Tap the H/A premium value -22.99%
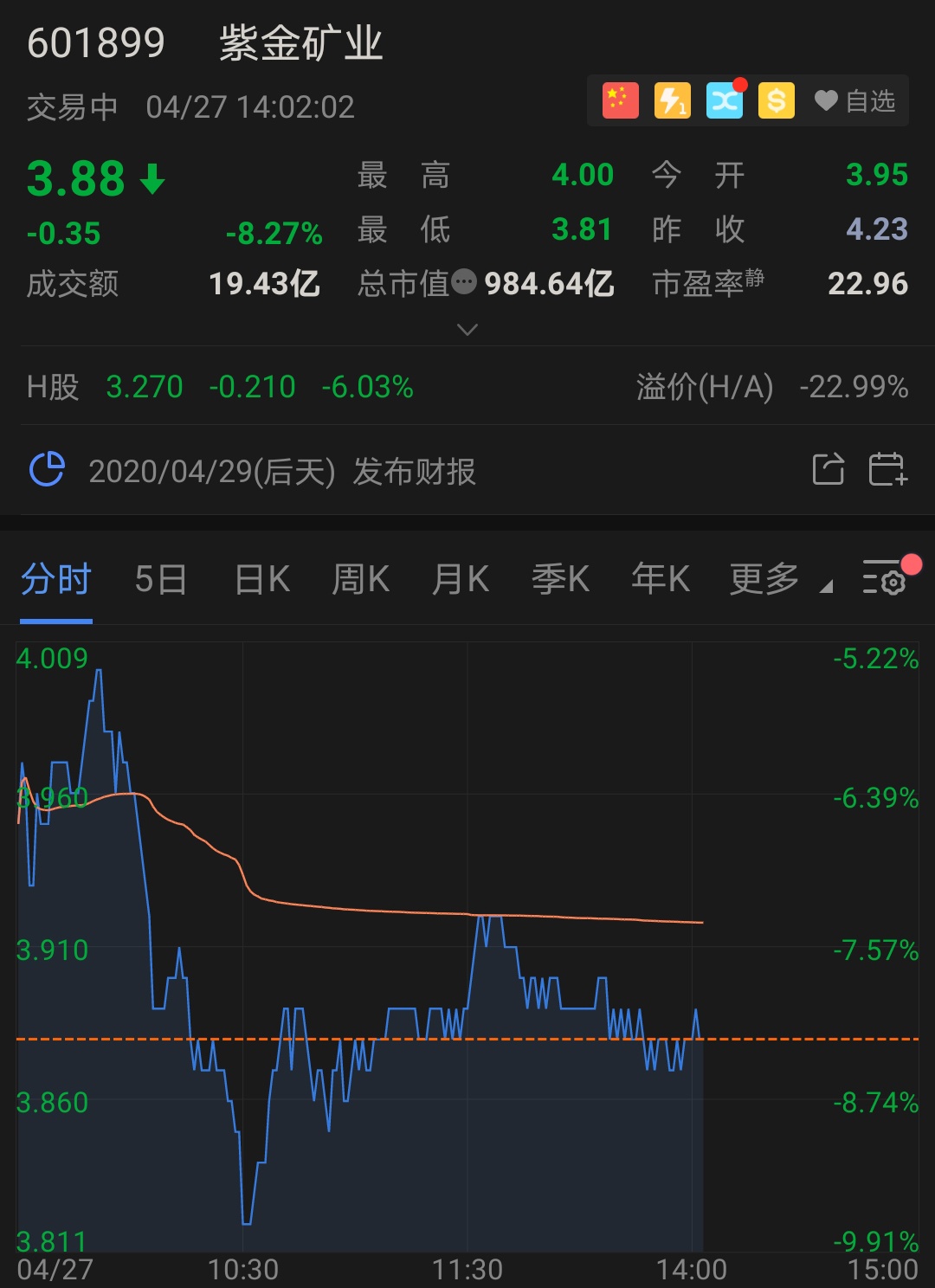 [x=854, y=387]
